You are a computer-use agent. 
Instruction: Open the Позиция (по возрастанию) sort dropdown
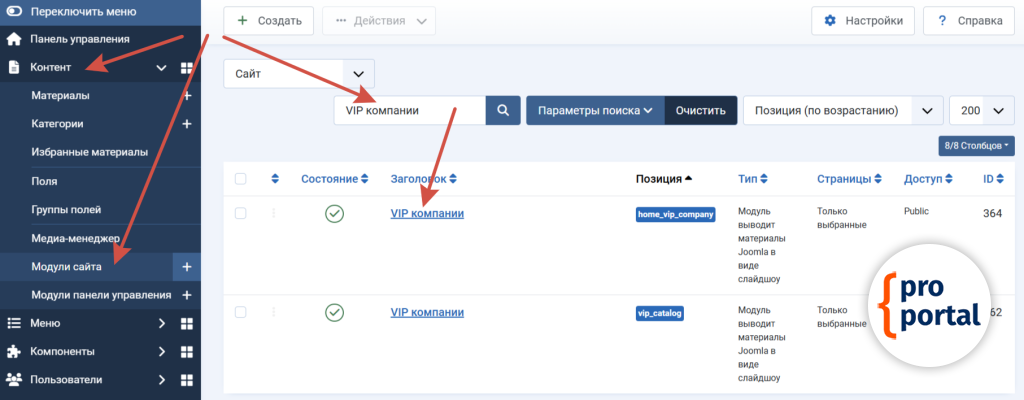[x=842, y=111]
